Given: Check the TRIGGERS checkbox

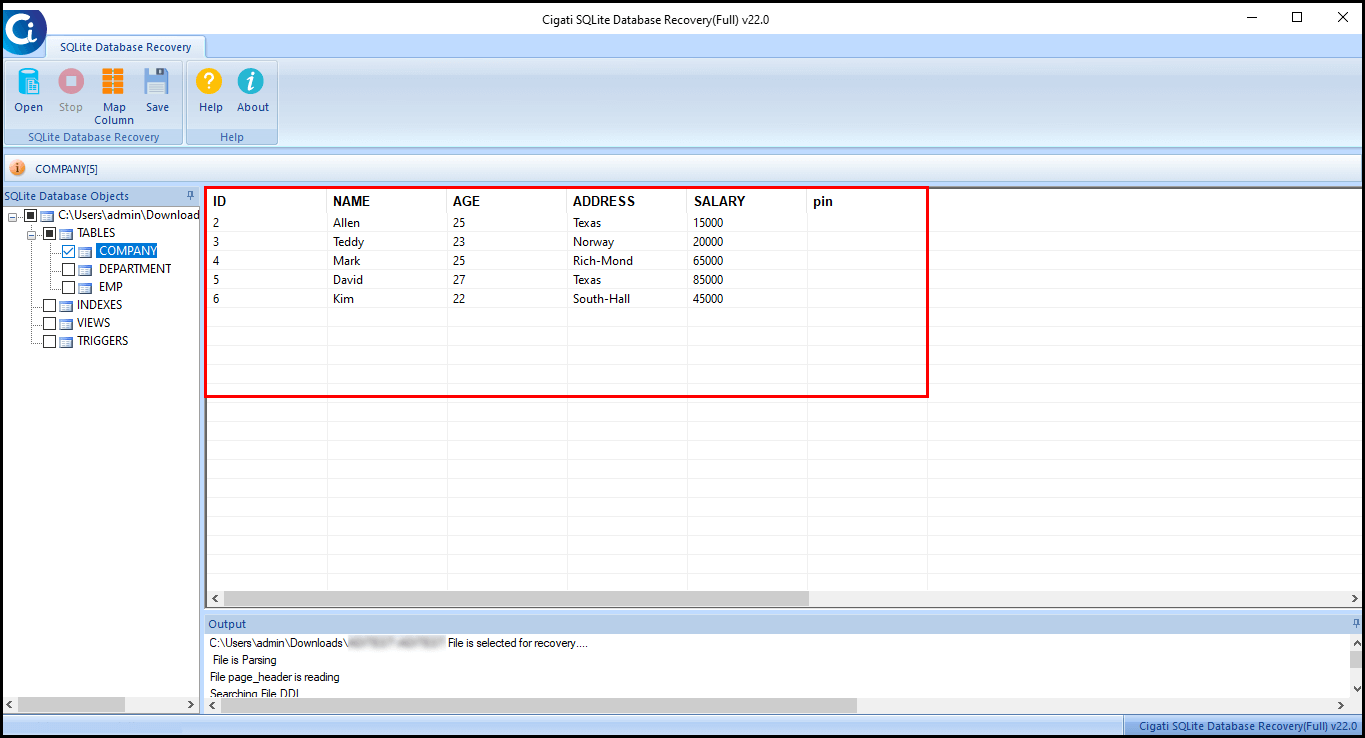Looking at the screenshot, I should [x=49, y=341].
